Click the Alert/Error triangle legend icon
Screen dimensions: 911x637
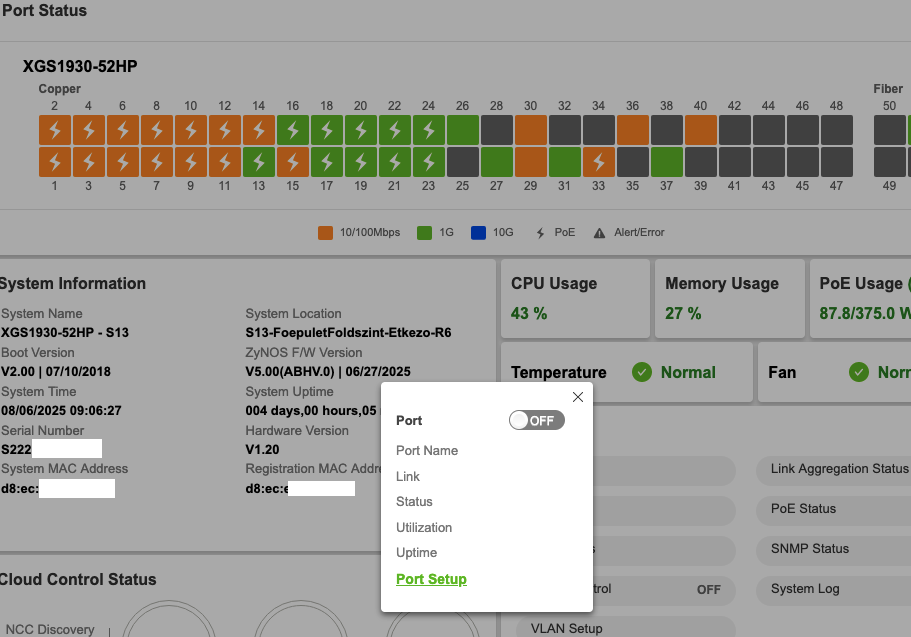tap(599, 233)
